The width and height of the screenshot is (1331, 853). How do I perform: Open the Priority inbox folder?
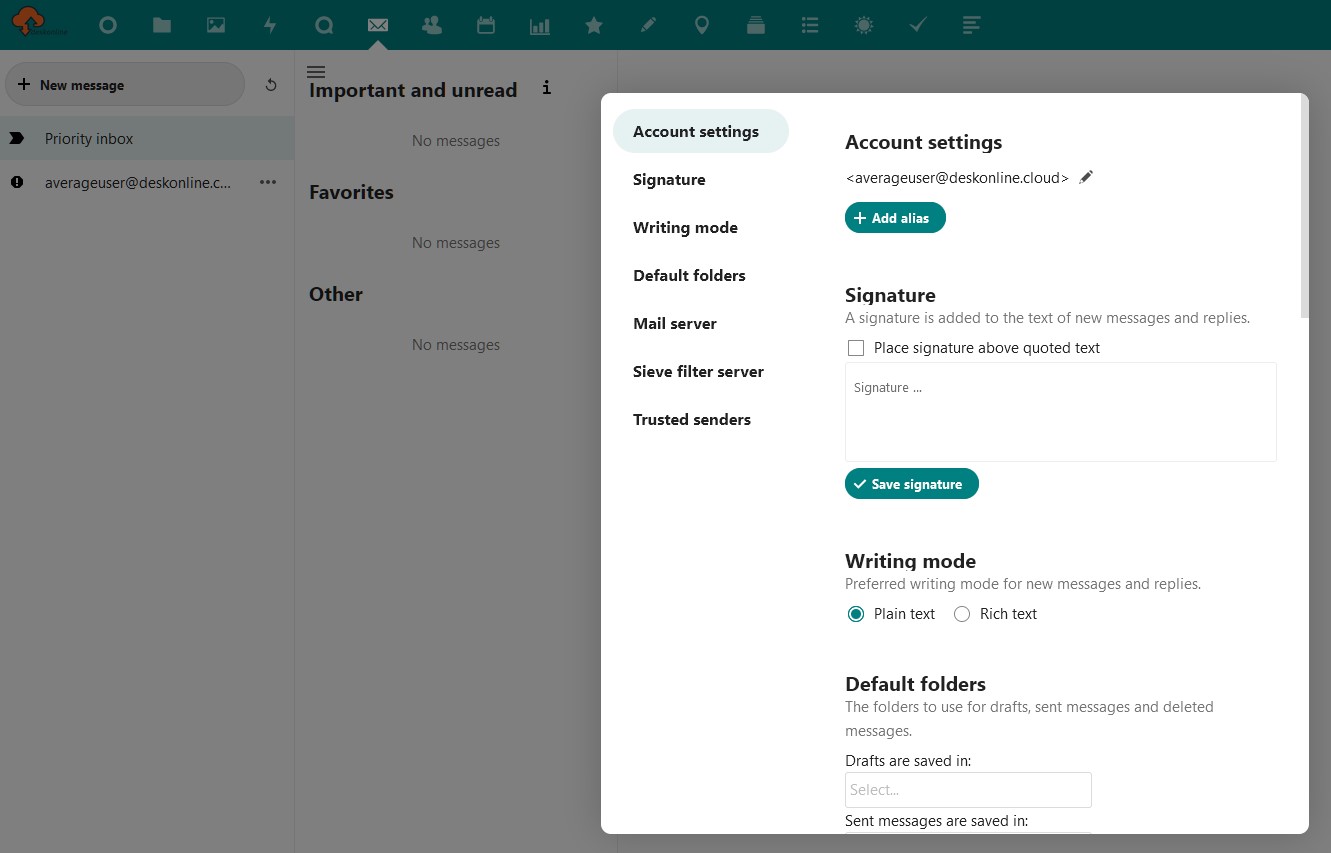pyautogui.click(x=147, y=139)
